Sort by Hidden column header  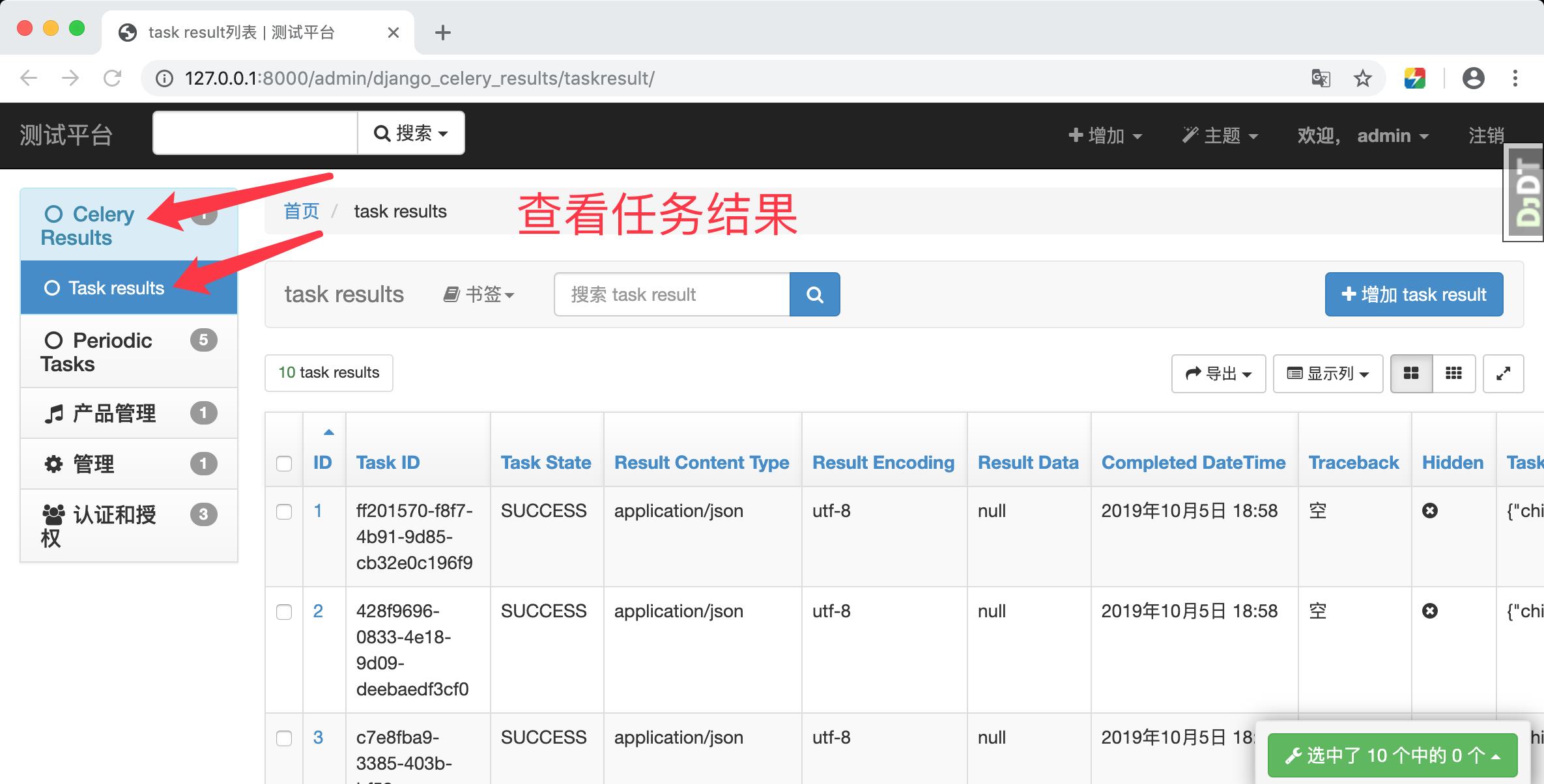(x=1453, y=463)
